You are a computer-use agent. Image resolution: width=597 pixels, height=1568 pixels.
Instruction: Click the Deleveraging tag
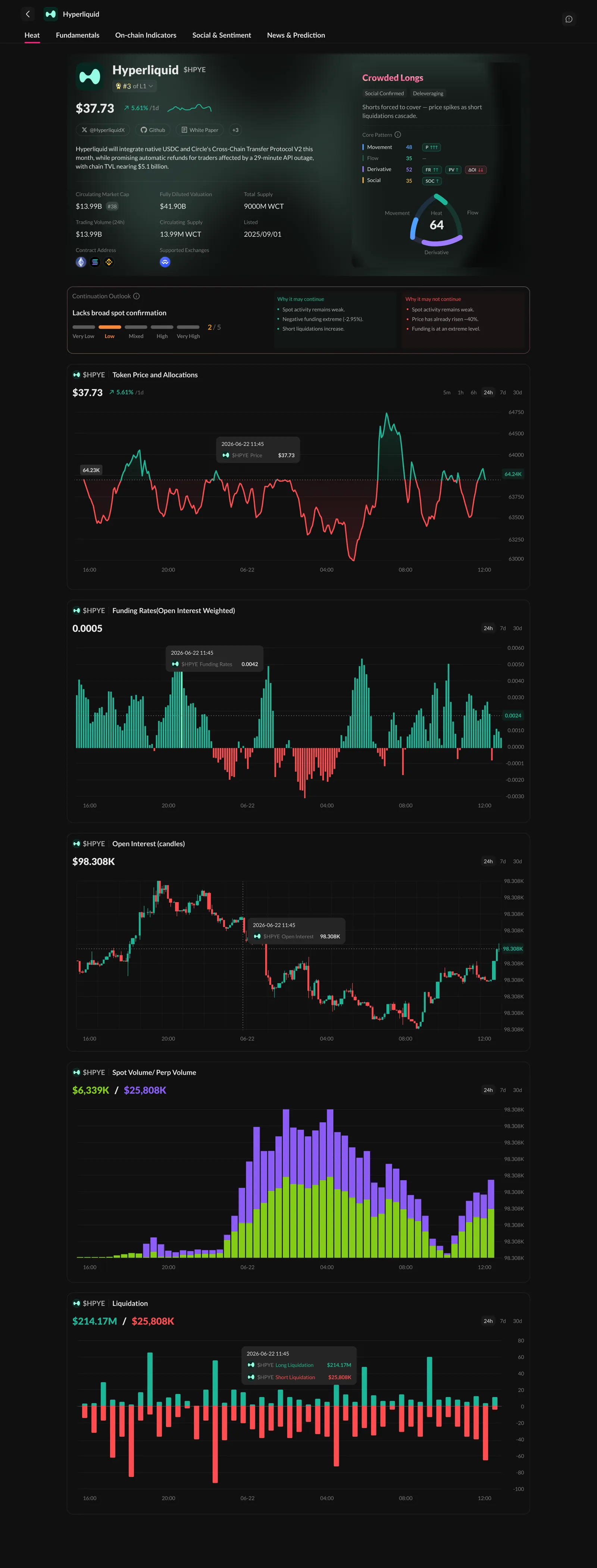(428, 94)
